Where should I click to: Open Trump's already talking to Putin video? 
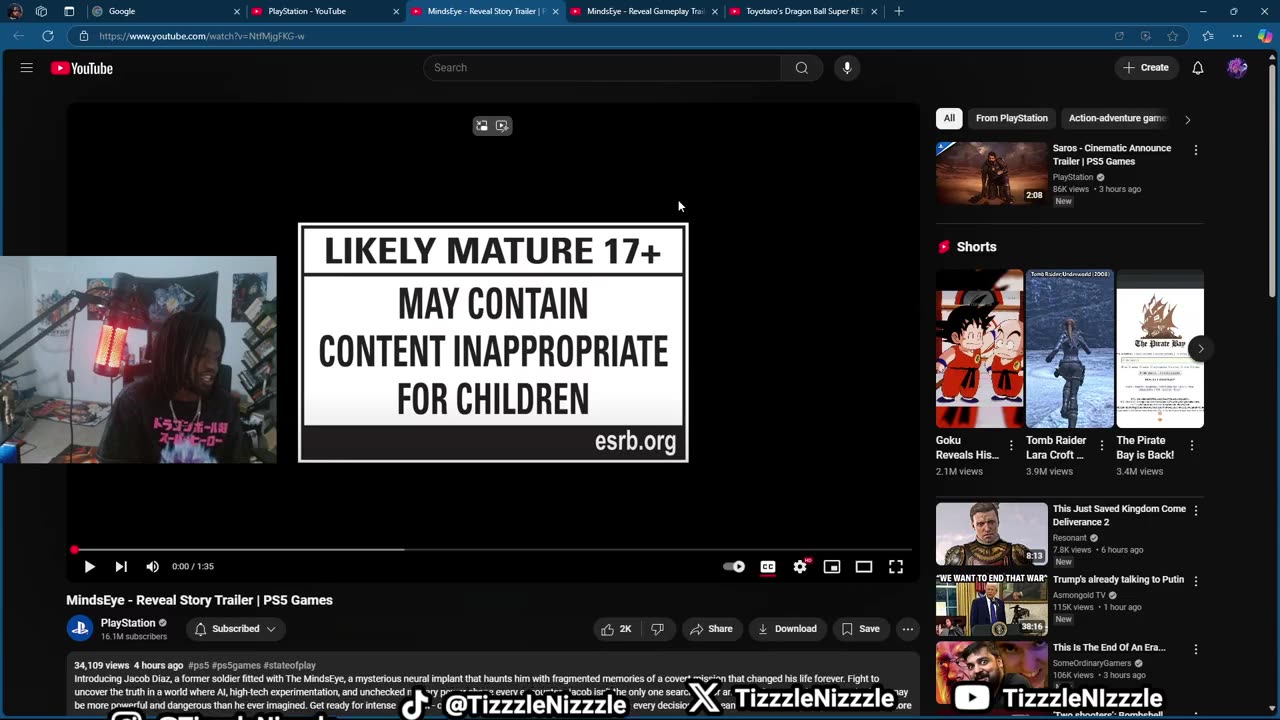[x=991, y=604]
